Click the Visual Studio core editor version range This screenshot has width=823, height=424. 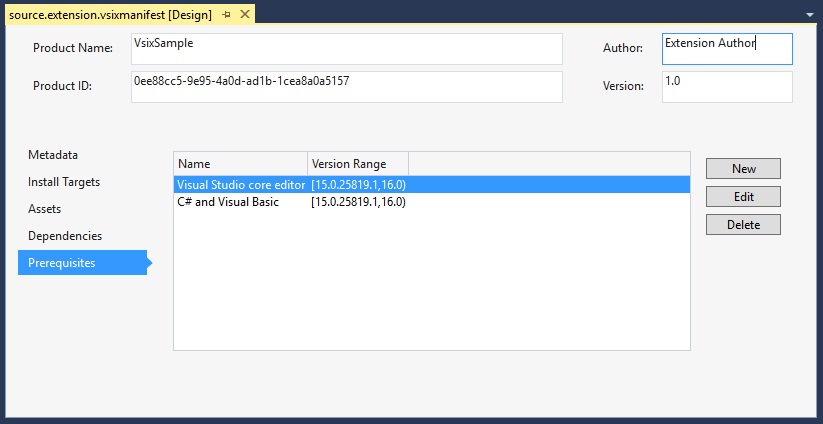(x=358, y=185)
